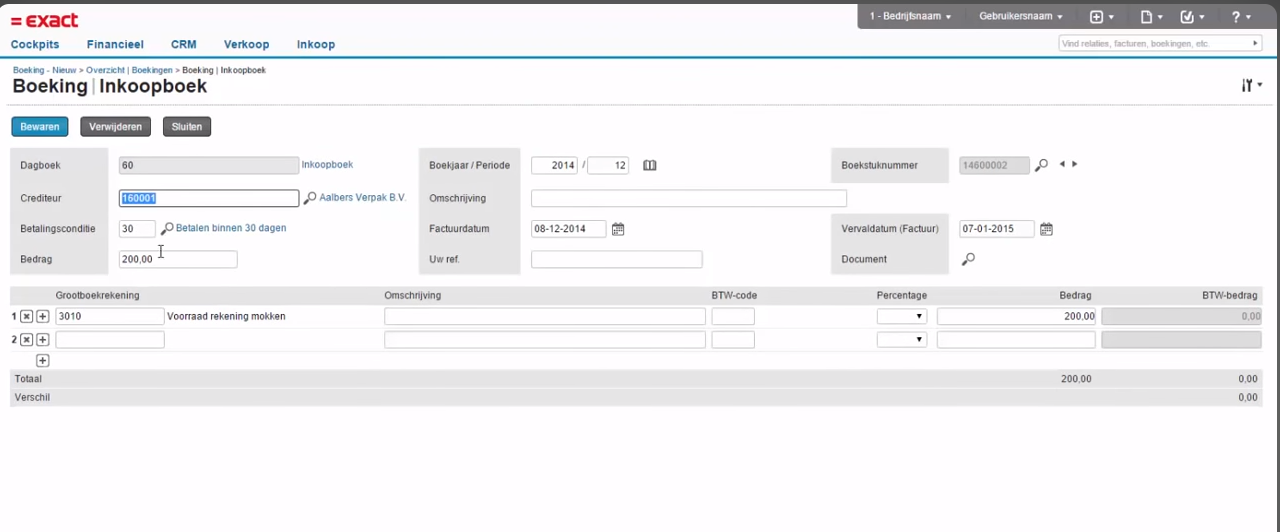Click into the Omschrijving header field
The height and width of the screenshot is (532, 1280).
tap(688, 198)
